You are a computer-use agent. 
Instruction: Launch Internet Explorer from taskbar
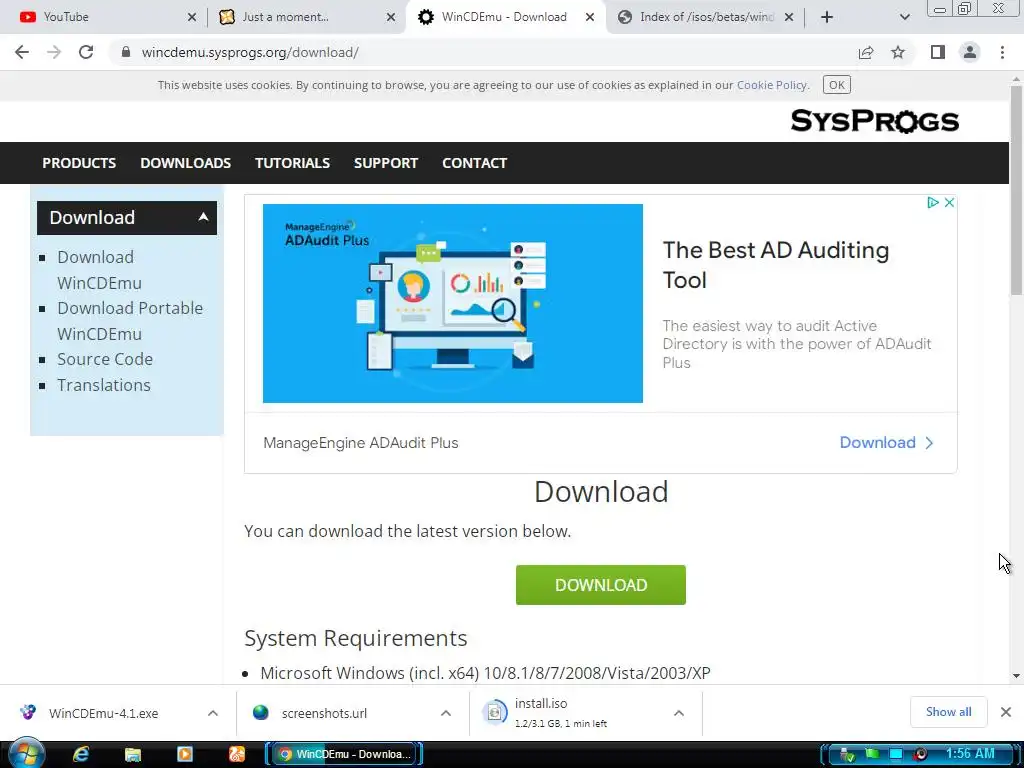(x=81, y=754)
